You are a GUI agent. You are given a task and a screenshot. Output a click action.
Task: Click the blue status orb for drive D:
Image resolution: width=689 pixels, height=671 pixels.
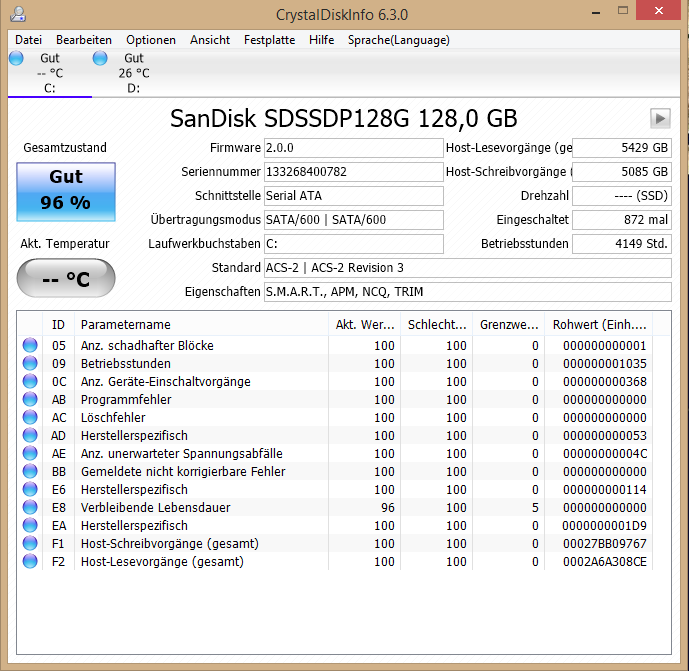pos(100,58)
